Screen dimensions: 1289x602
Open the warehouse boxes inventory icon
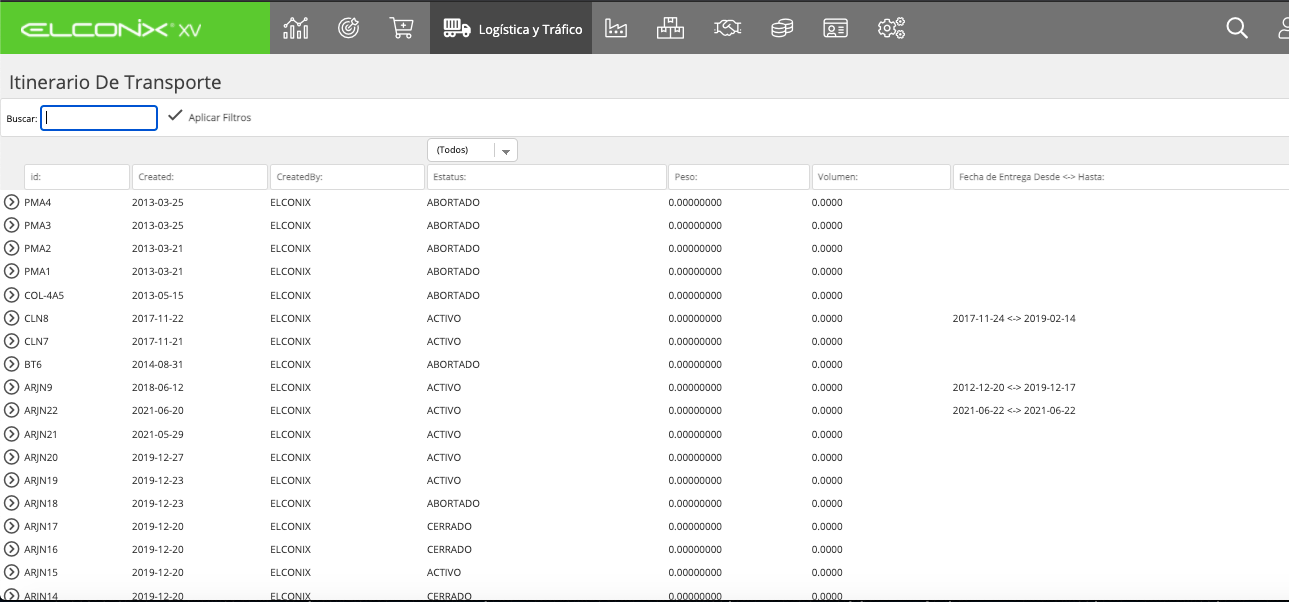pyautogui.click(x=670, y=28)
